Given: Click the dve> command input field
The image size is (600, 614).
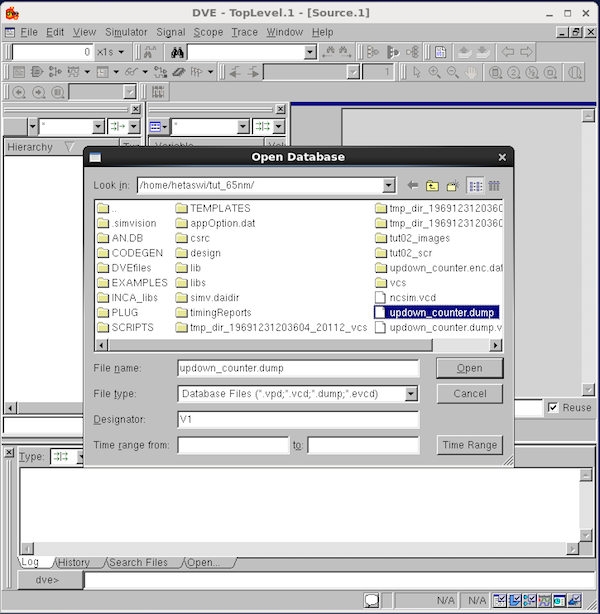Looking at the screenshot, I should coord(339,580).
